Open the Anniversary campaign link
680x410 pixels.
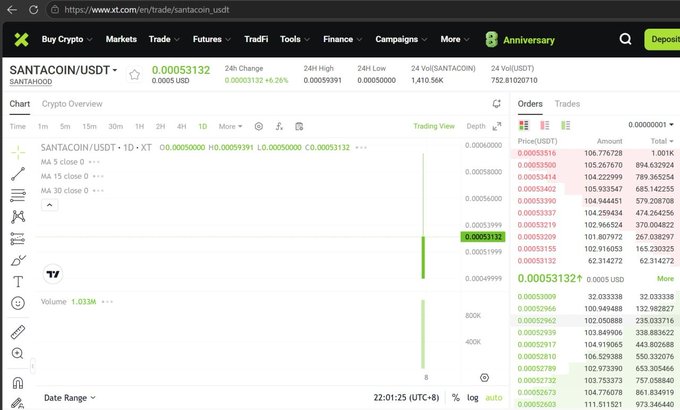point(520,40)
